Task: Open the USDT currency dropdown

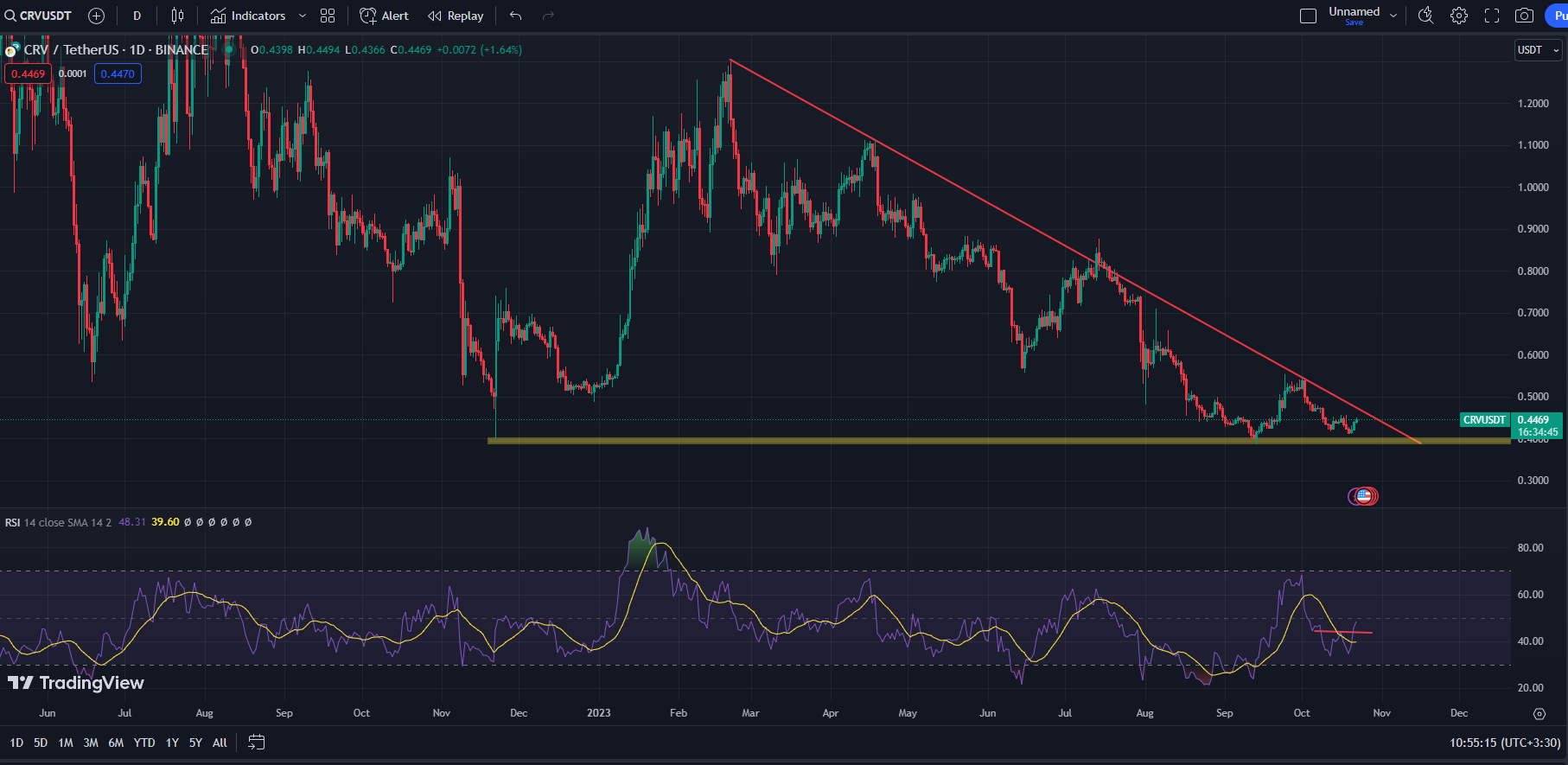Action: point(1539,50)
